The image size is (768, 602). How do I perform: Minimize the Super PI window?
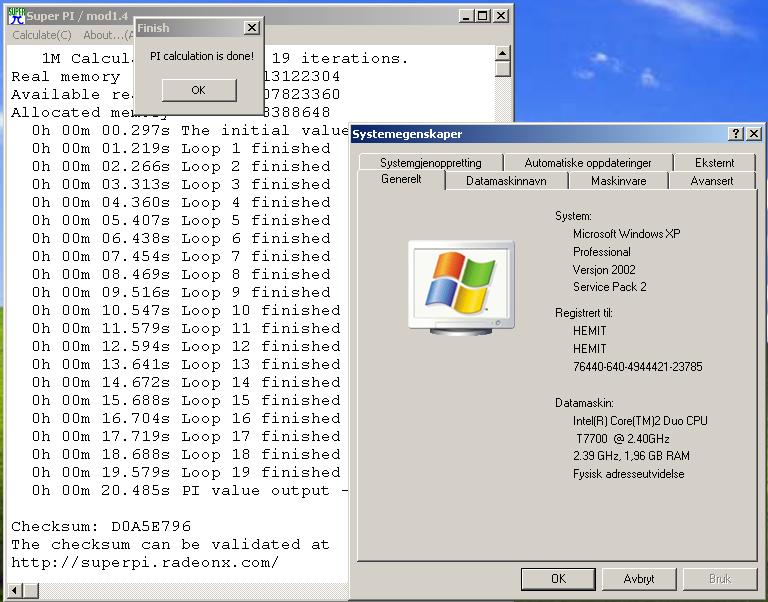point(466,16)
